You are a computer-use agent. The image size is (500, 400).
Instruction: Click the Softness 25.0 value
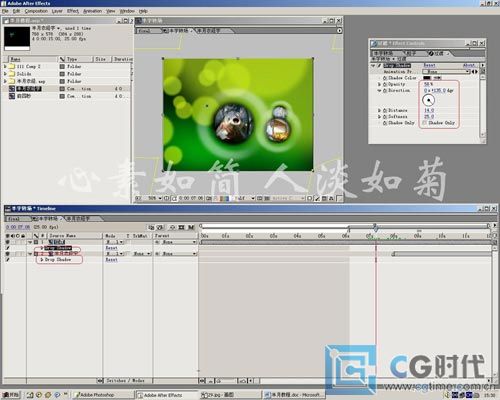[429, 117]
